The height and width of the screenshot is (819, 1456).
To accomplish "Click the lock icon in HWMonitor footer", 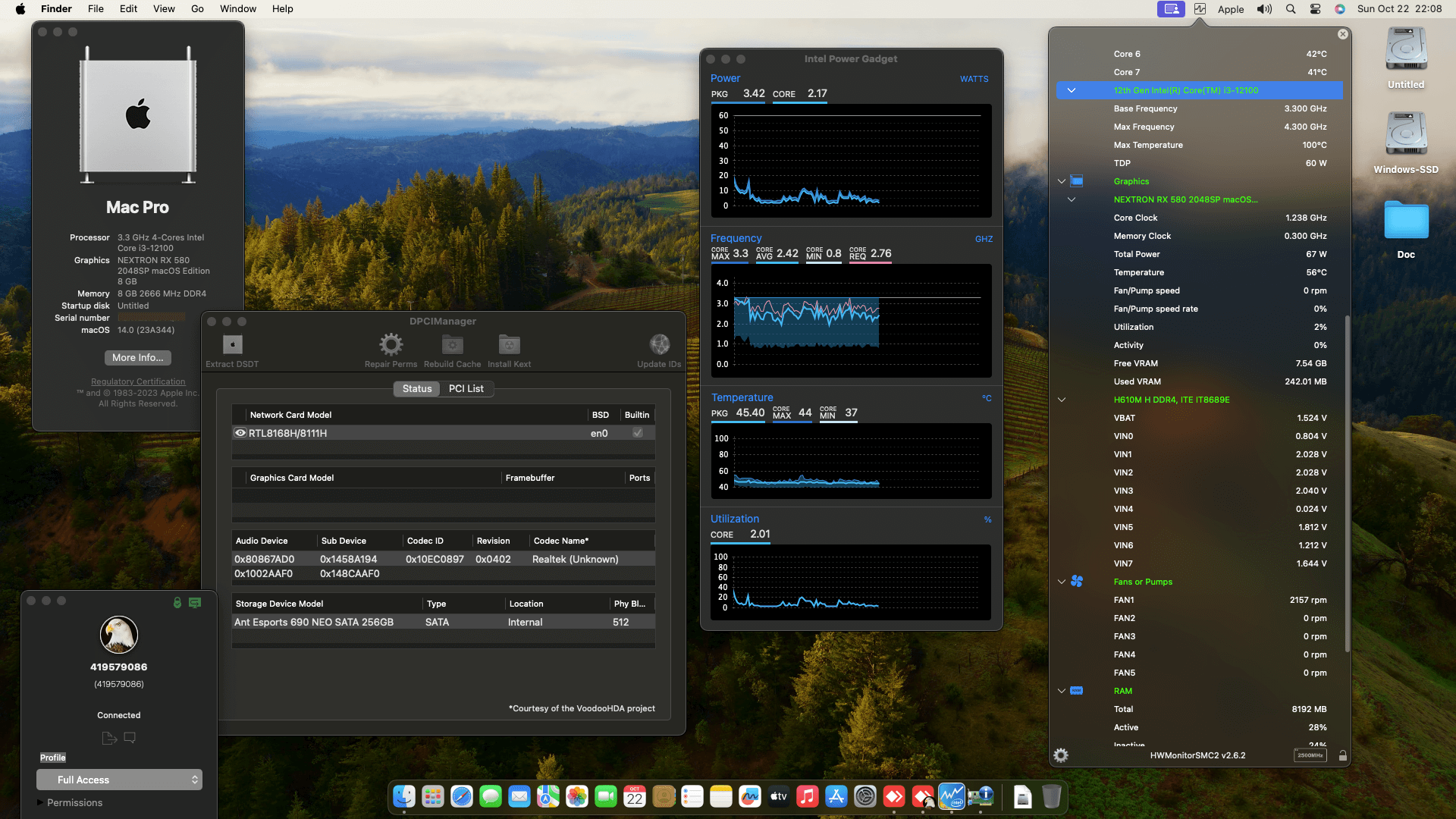I will point(1343,755).
